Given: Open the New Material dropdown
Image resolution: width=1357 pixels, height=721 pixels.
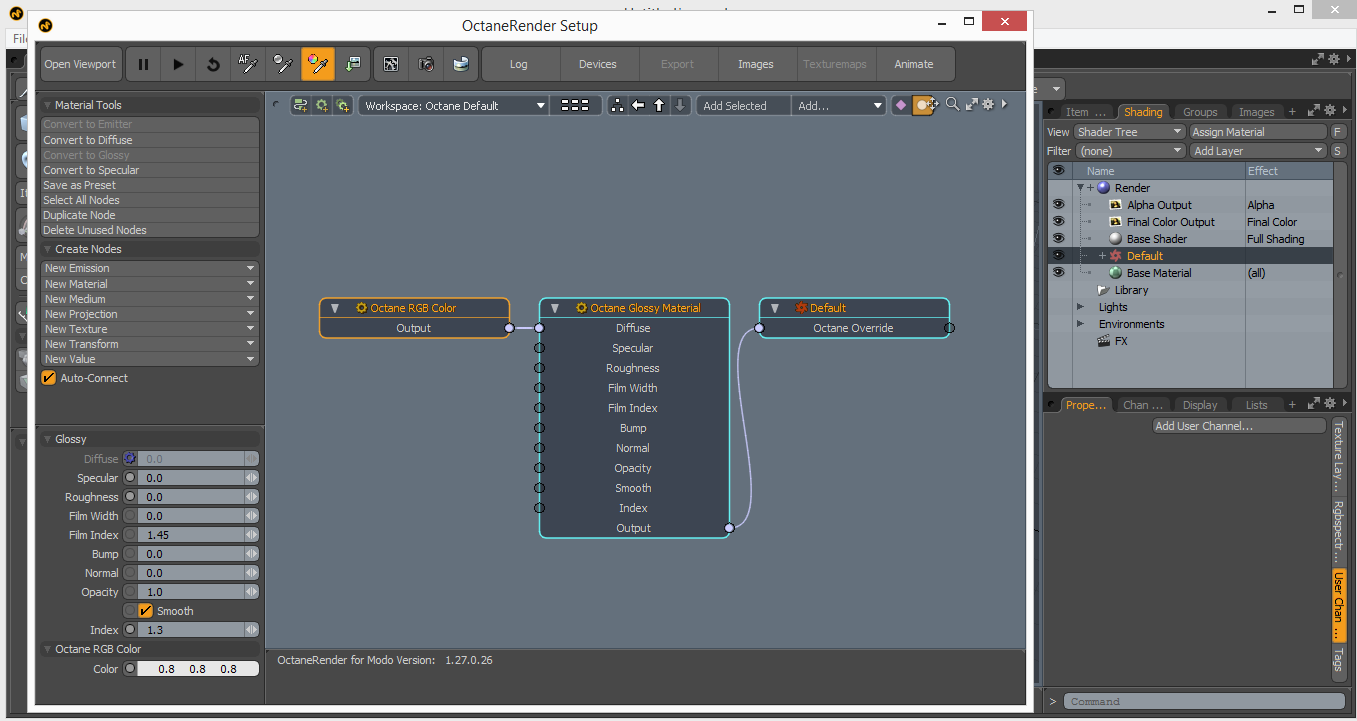Looking at the screenshot, I should 150,284.
